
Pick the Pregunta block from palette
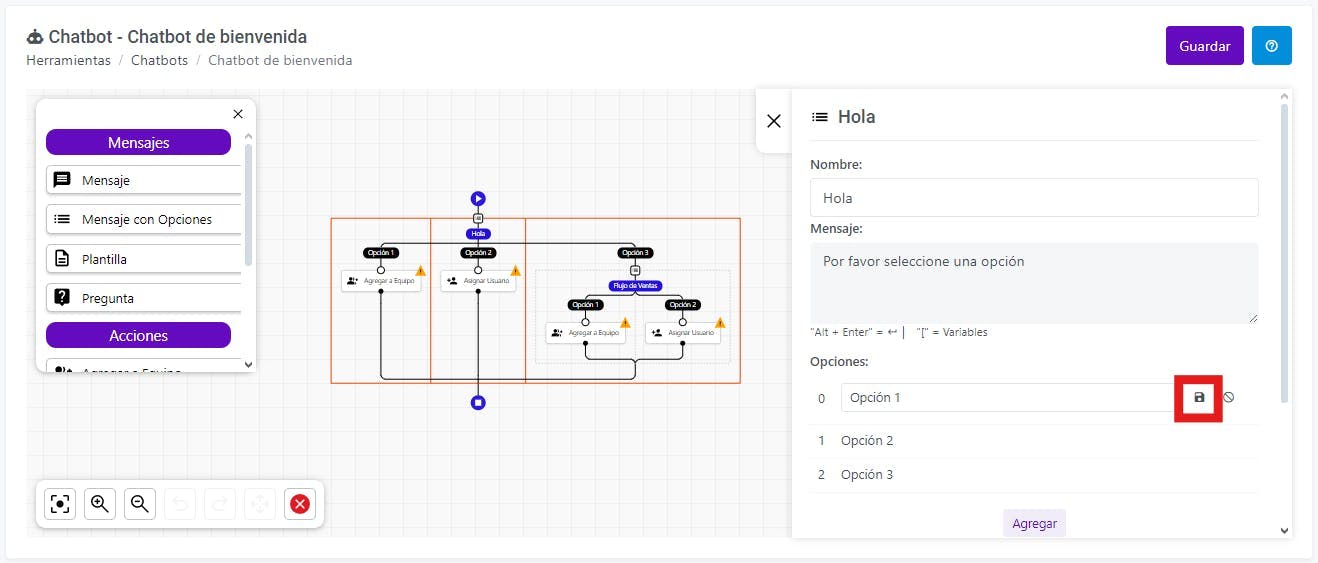click(x=144, y=298)
